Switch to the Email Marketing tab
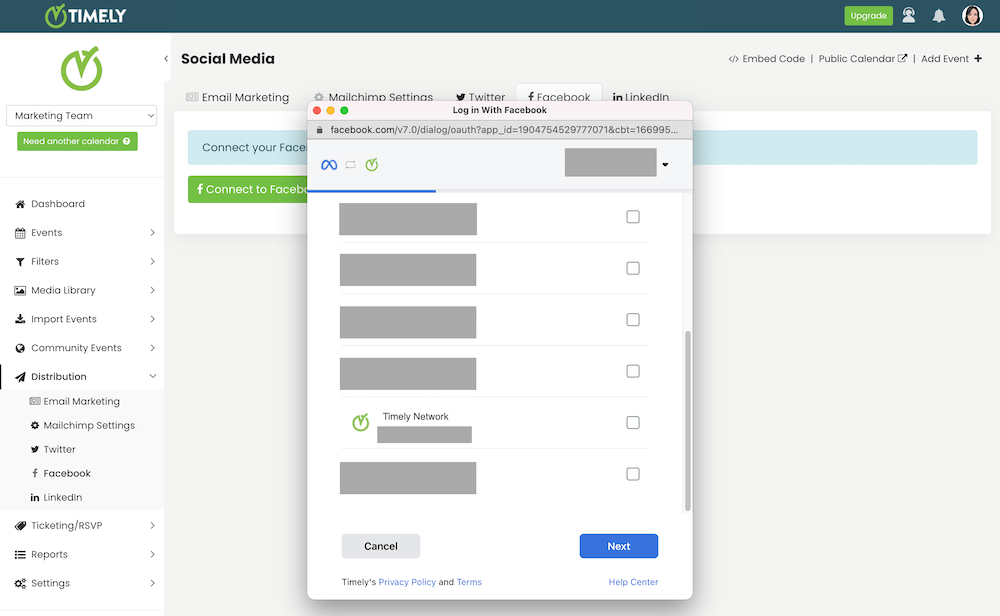The height and width of the screenshot is (616, 1000). (x=237, y=97)
